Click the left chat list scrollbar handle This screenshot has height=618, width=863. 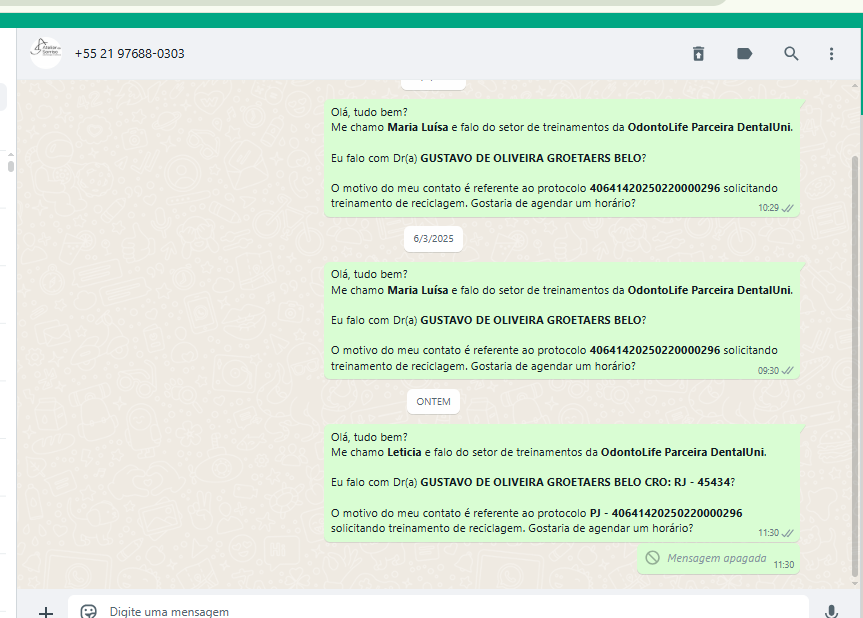pyautogui.click(x=11, y=163)
